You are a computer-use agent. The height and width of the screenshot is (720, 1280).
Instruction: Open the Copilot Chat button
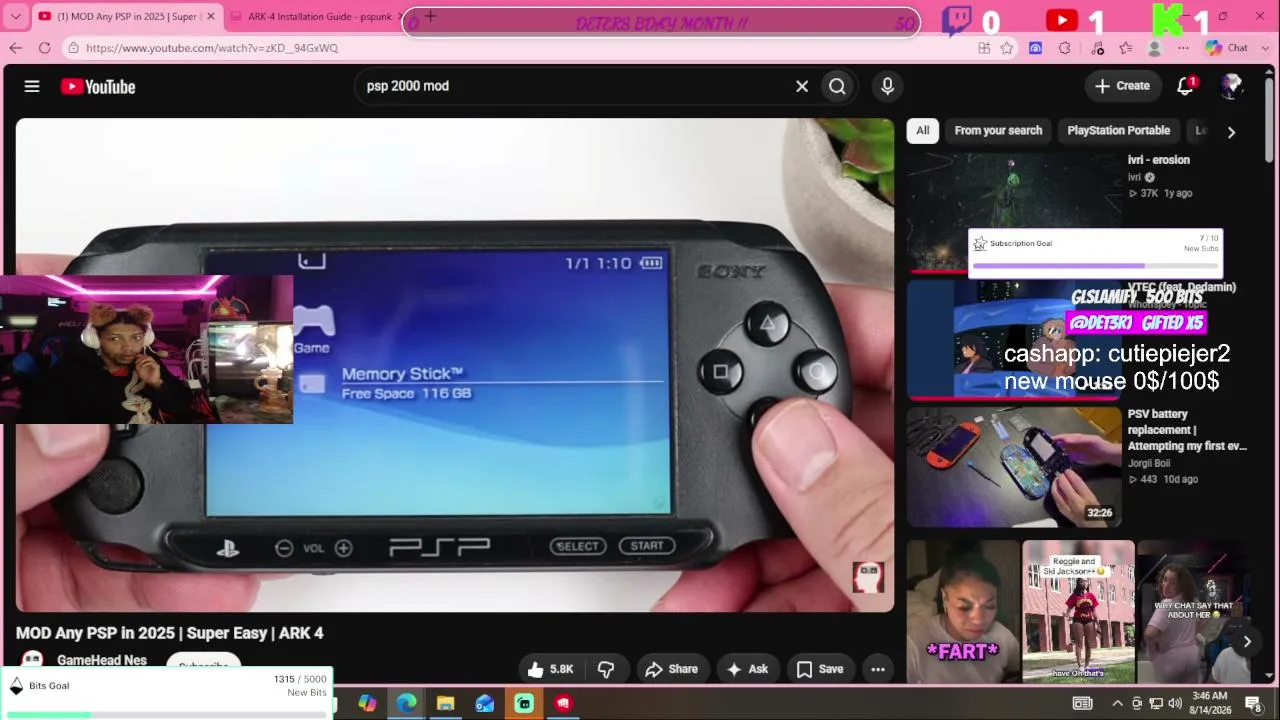pos(1227,48)
